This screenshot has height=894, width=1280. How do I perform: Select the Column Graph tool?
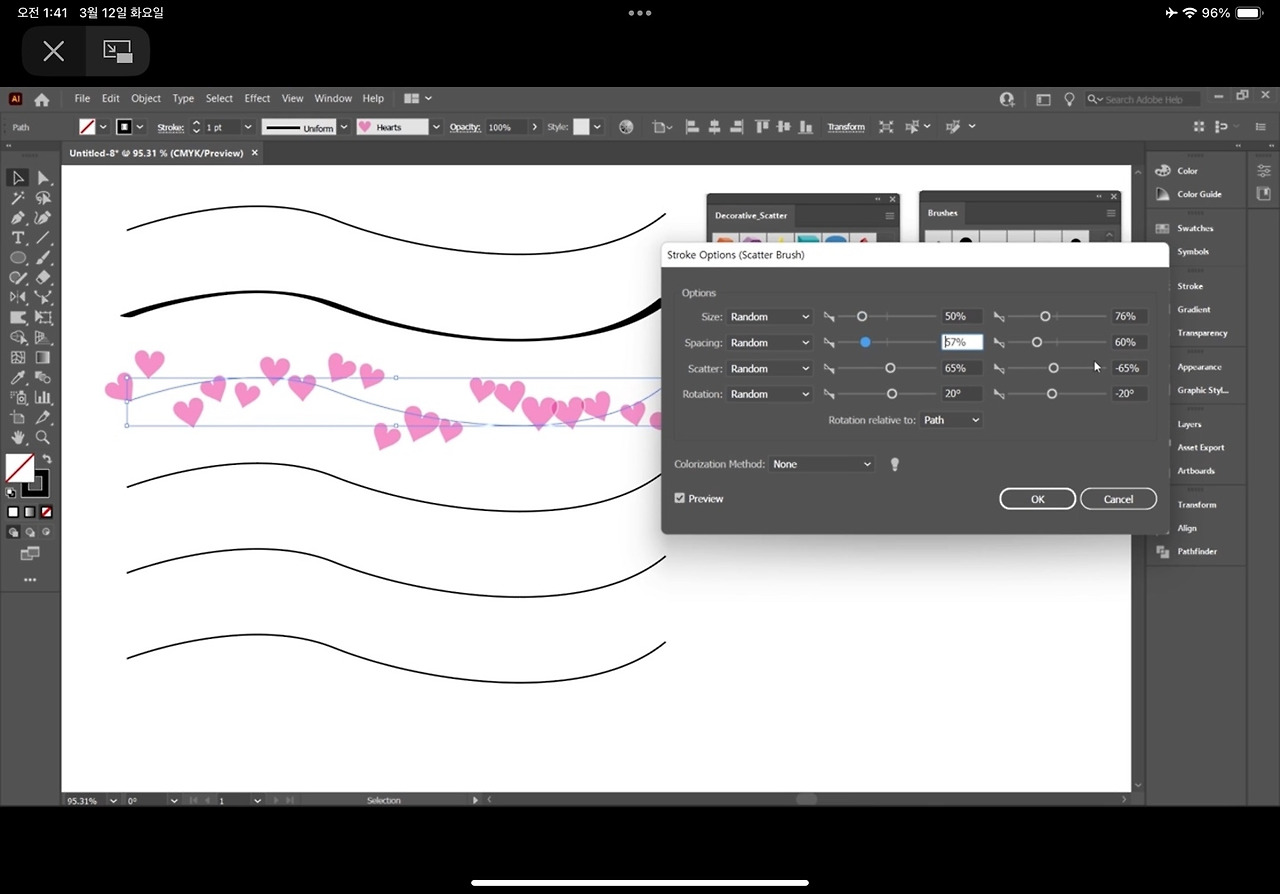click(x=43, y=397)
